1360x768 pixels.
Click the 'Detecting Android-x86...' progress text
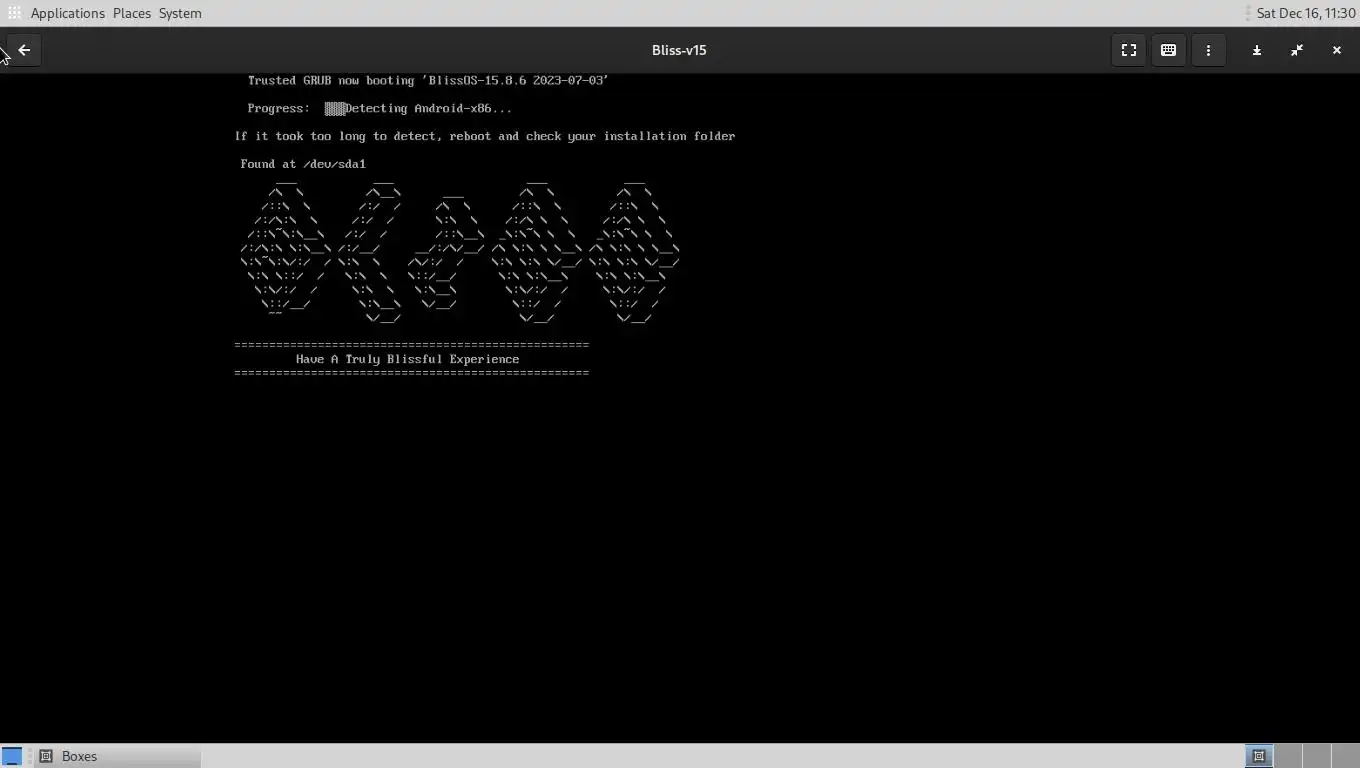click(428, 108)
